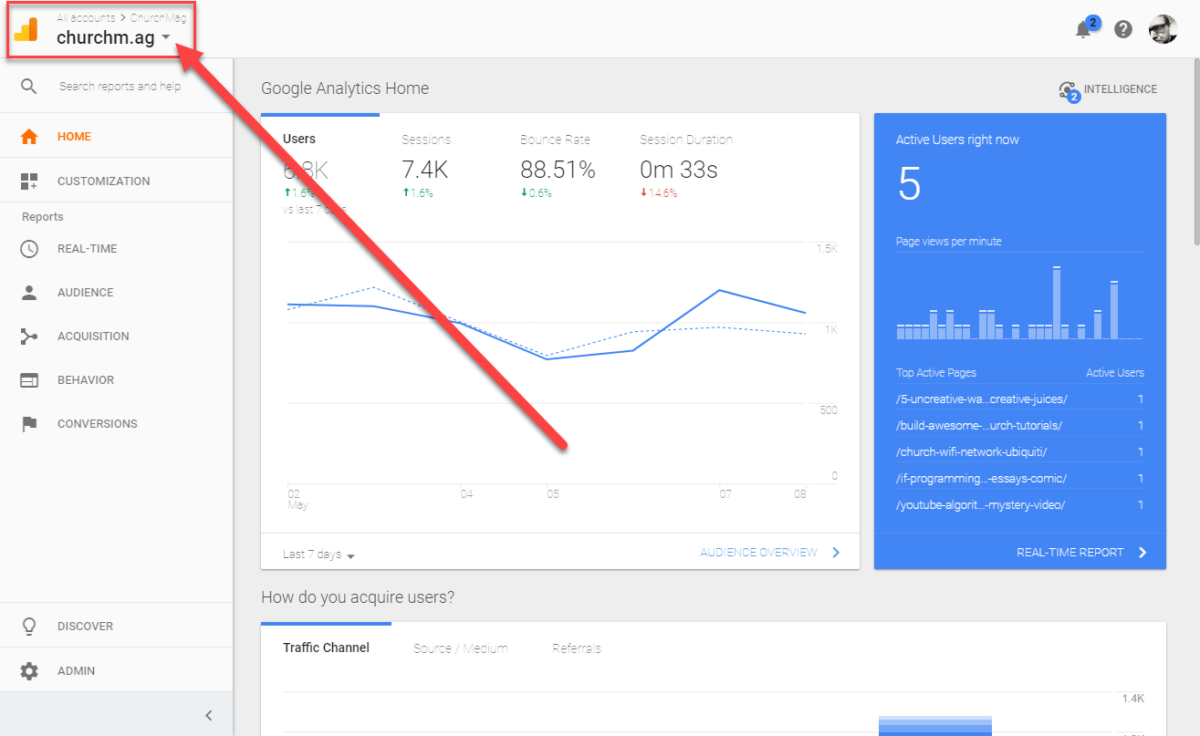This screenshot has height=736, width=1200.
Task: Expand REAL-TIME reports section
Action: point(87,249)
